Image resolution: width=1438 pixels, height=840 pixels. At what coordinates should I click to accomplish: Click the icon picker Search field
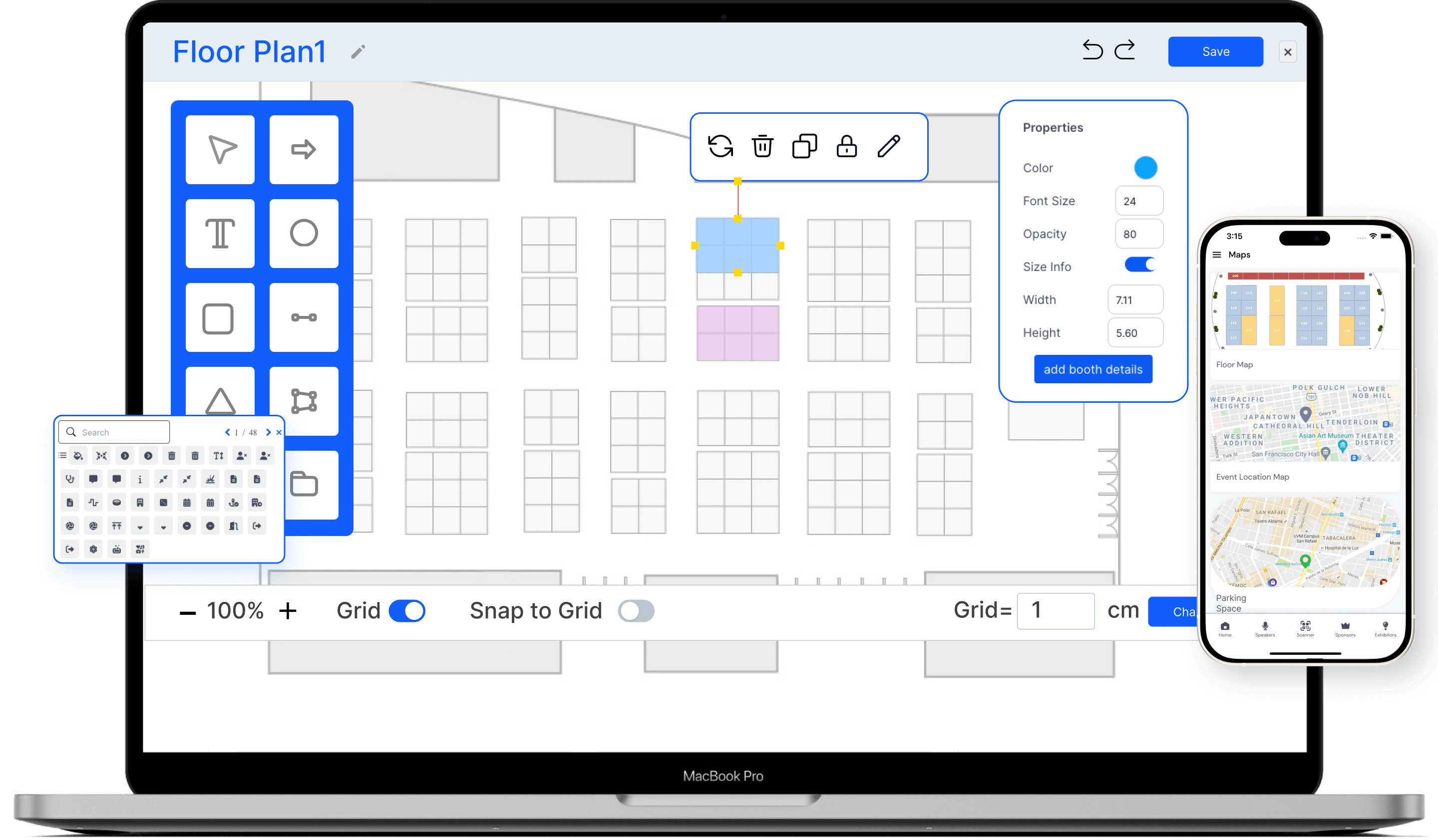114,432
